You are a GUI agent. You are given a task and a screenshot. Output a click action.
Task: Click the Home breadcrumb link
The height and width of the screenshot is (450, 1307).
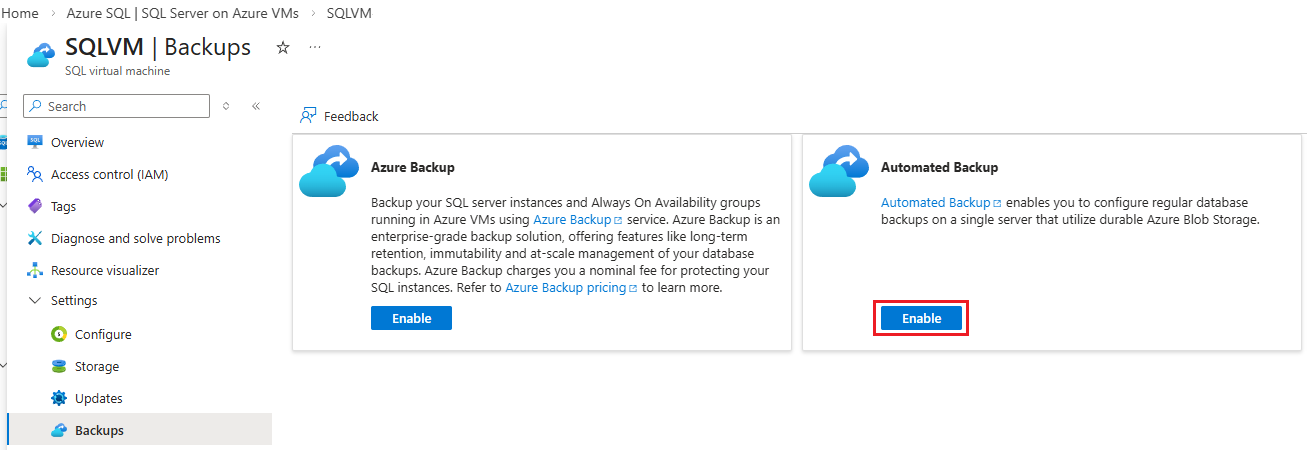pyautogui.click(x=21, y=13)
